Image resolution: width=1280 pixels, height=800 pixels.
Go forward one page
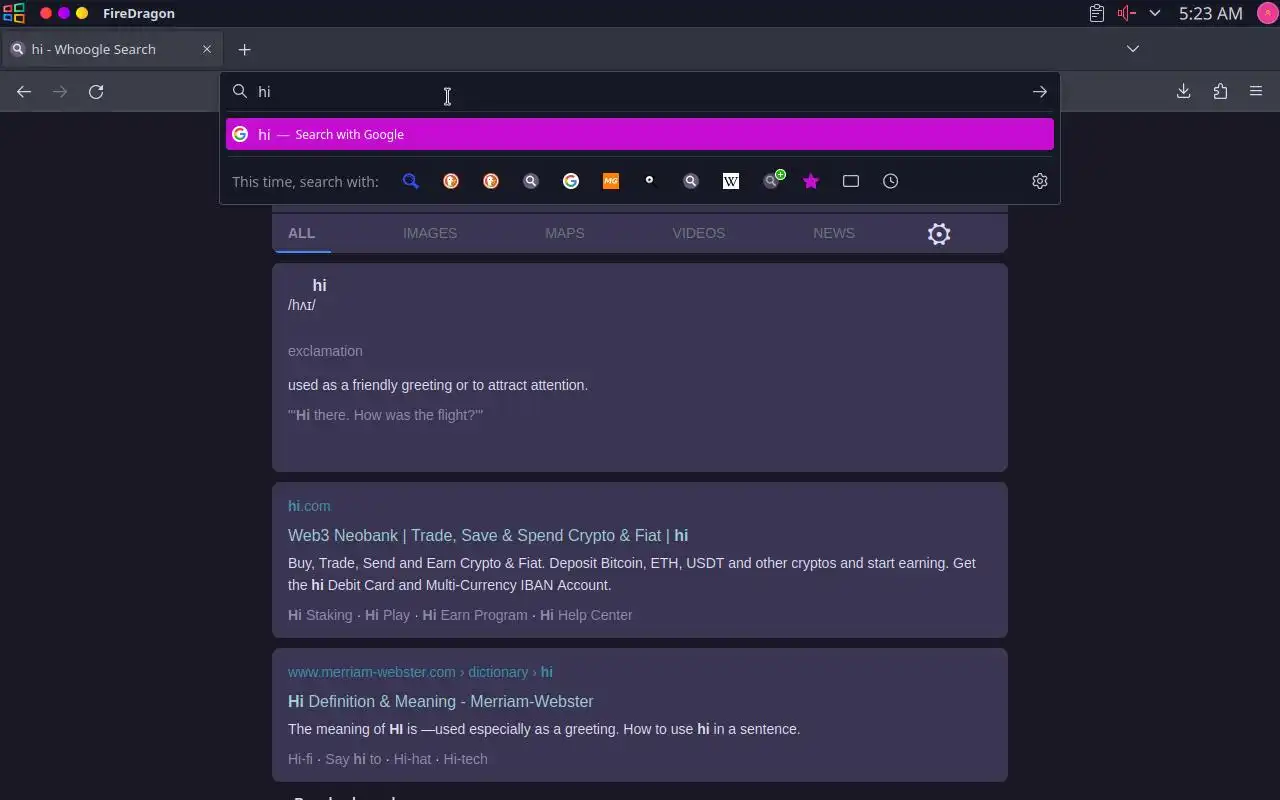point(60,92)
